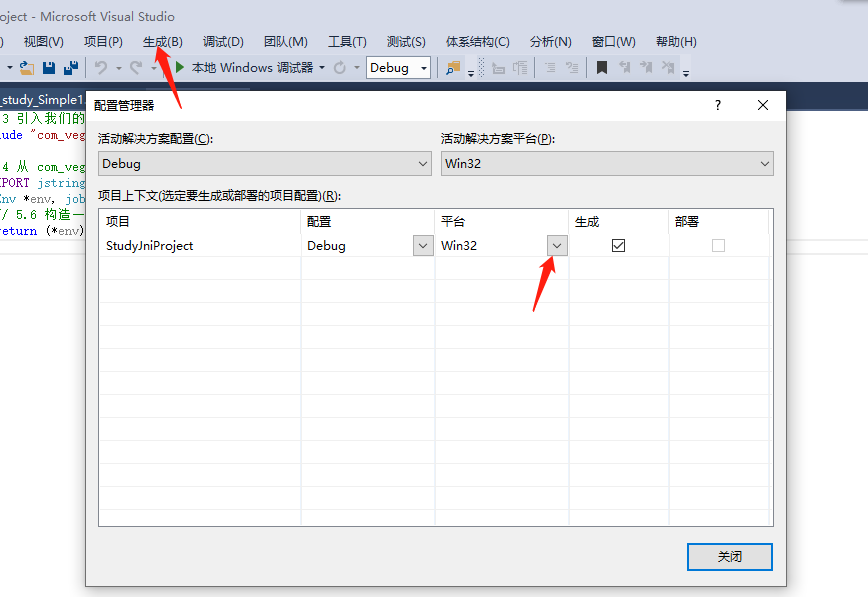Click the increase indent toolbar icon
This screenshot has width=868, height=597.
pos(520,68)
